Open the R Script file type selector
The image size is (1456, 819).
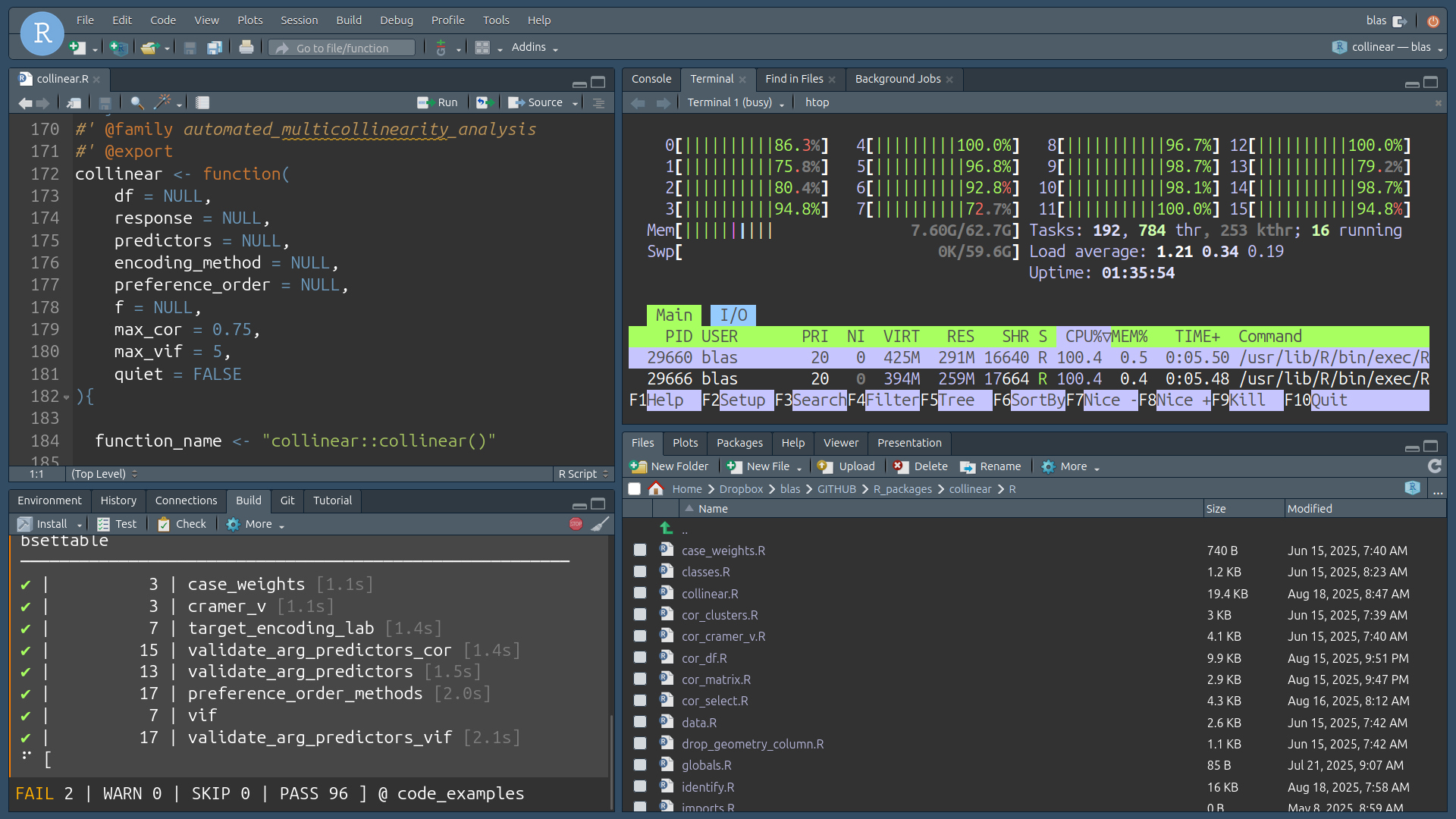click(583, 474)
